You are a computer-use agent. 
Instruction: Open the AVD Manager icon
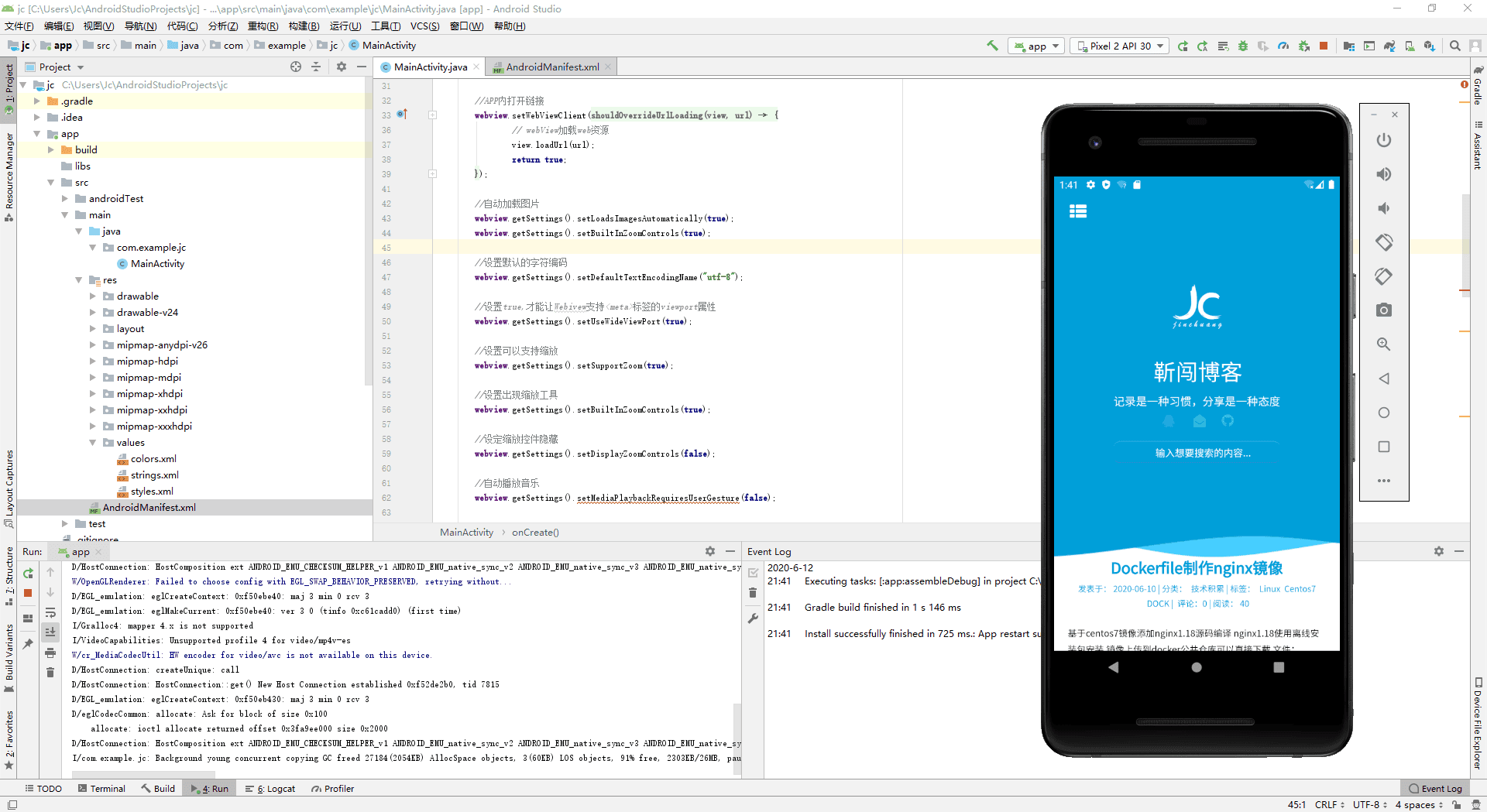tap(1410, 46)
